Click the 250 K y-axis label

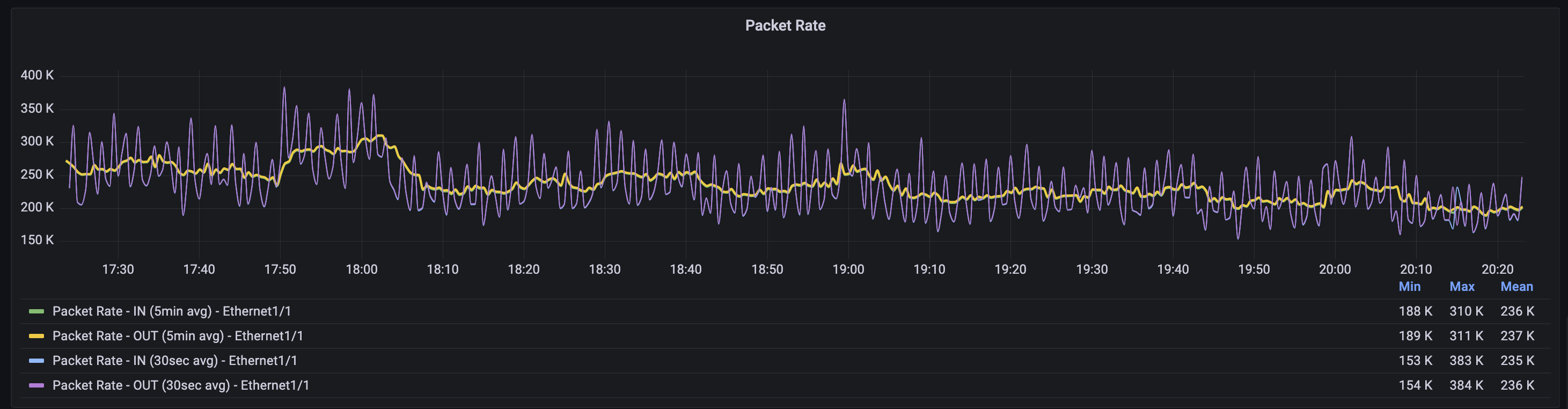(x=37, y=174)
